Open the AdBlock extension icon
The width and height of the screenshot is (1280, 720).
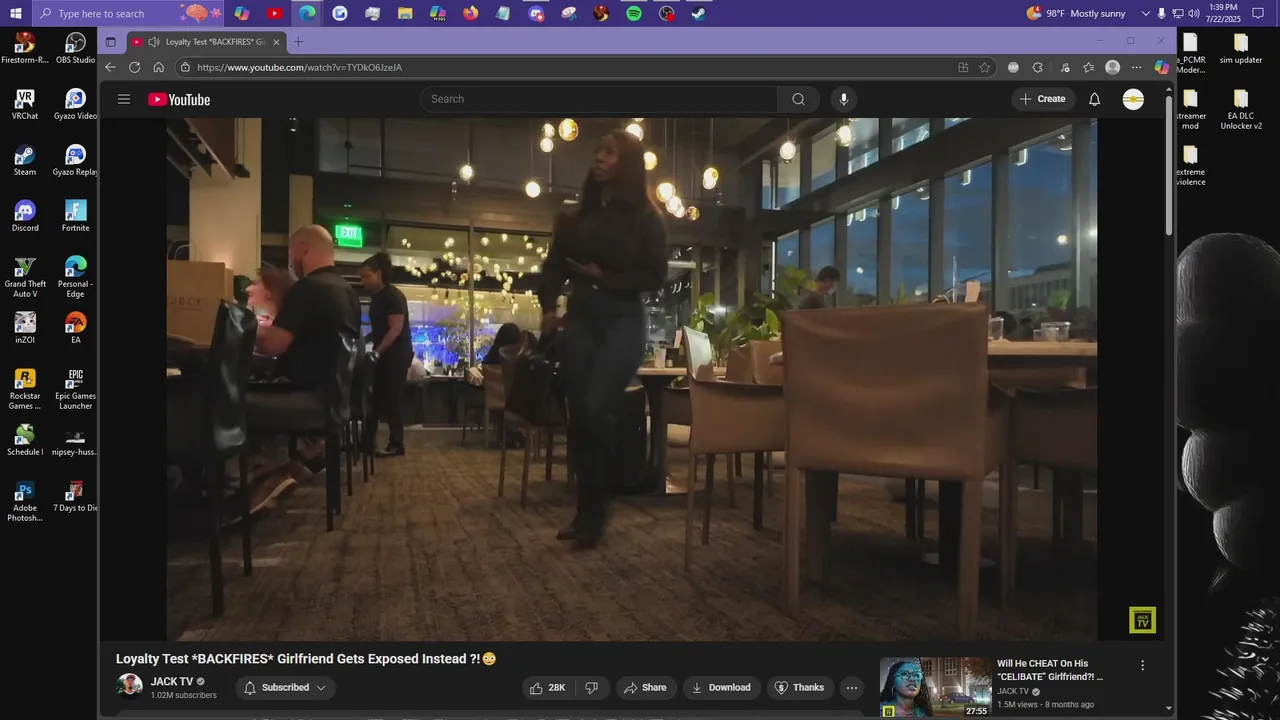coord(1013,67)
